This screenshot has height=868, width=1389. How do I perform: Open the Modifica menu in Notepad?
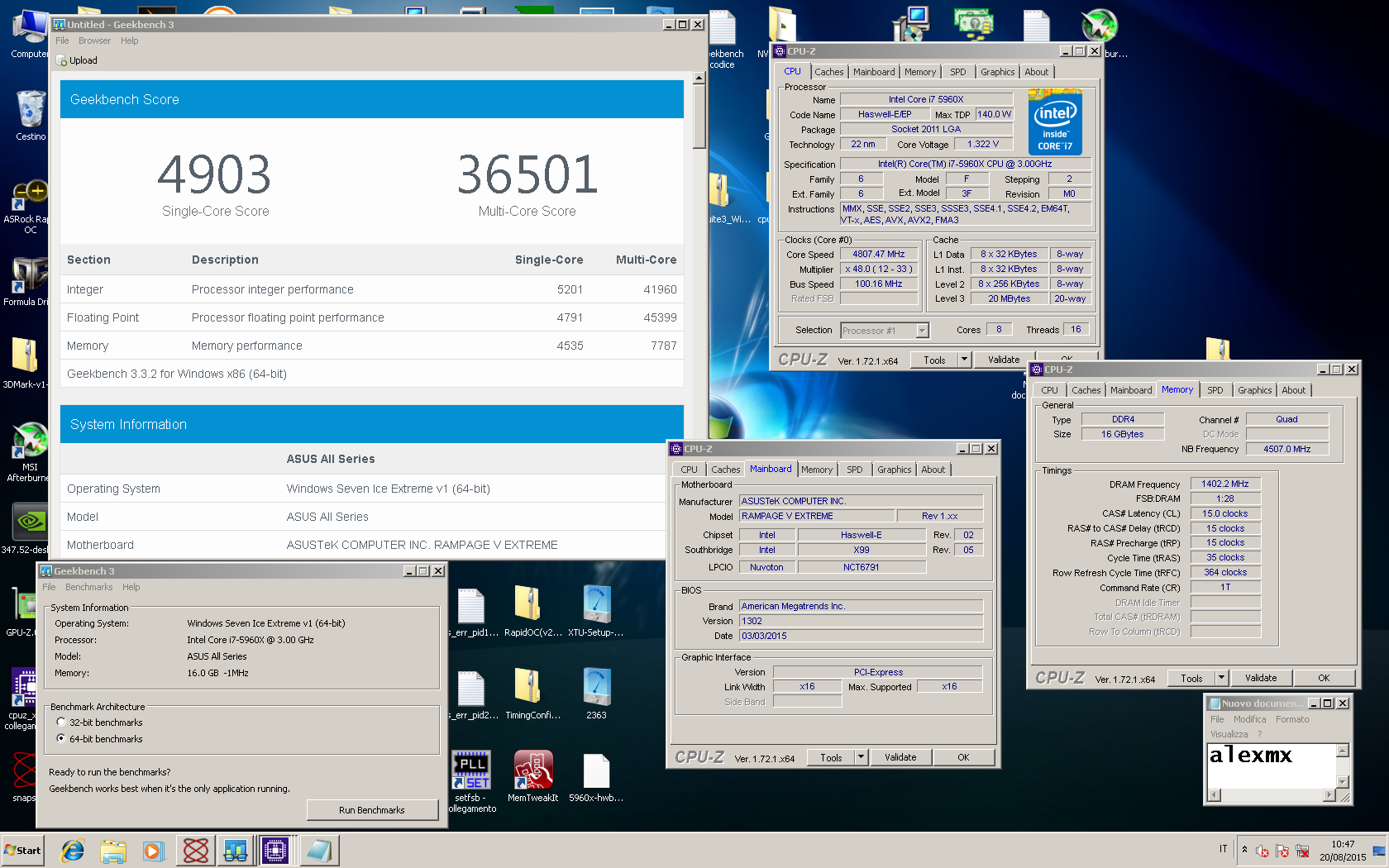(1249, 719)
